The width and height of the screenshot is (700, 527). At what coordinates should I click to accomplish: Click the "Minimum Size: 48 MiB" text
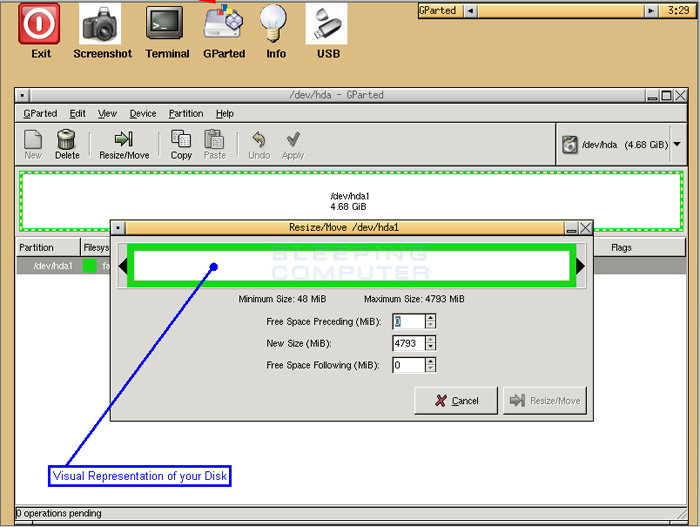(282, 299)
